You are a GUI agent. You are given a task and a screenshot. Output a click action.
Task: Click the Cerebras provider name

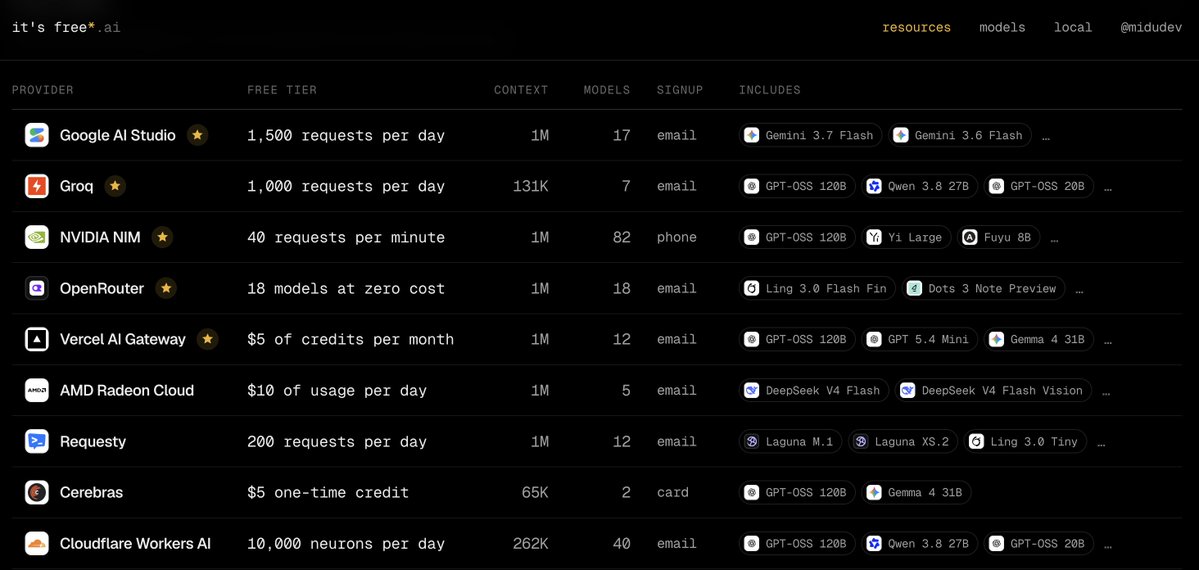tap(92, 492)
